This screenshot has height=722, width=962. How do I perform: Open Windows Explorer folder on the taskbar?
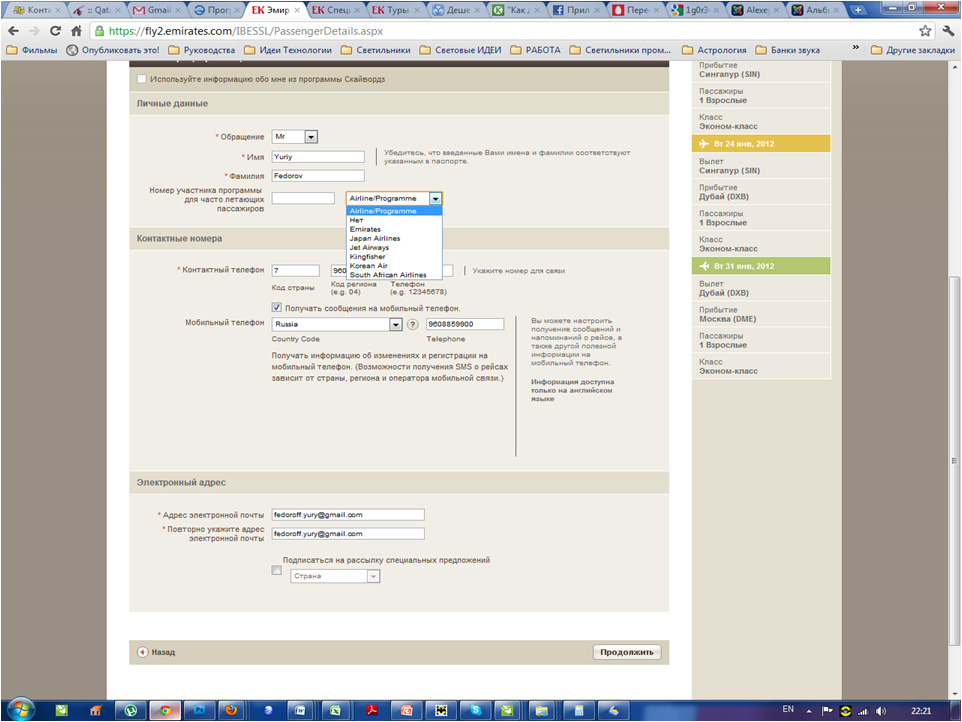pos(542,710)
